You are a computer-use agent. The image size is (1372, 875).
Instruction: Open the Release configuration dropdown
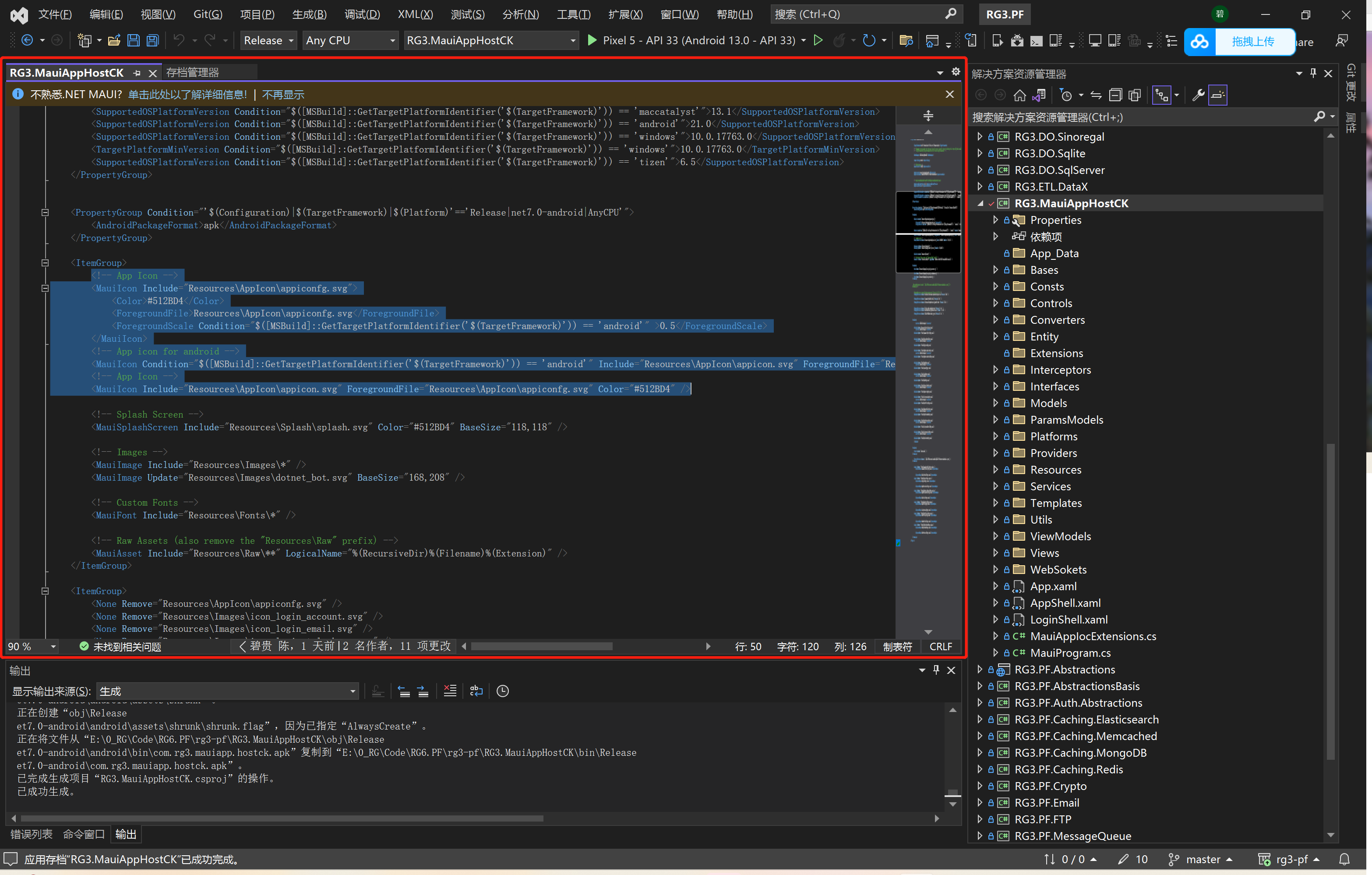pos(268,40)
